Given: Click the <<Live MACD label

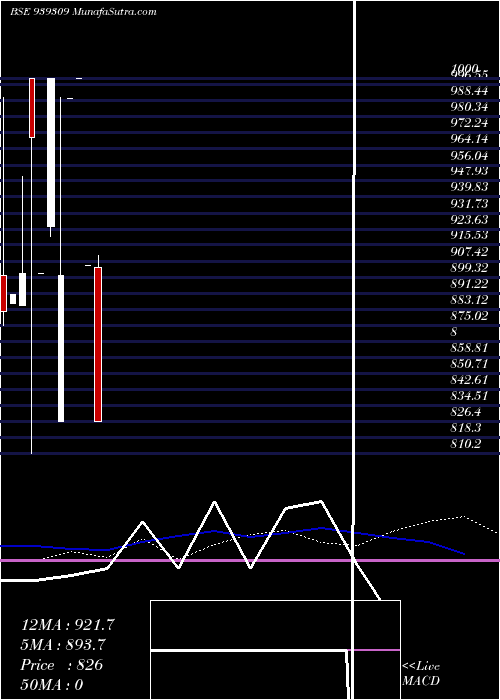Looking at the screenshot, I should click(421, 673).
